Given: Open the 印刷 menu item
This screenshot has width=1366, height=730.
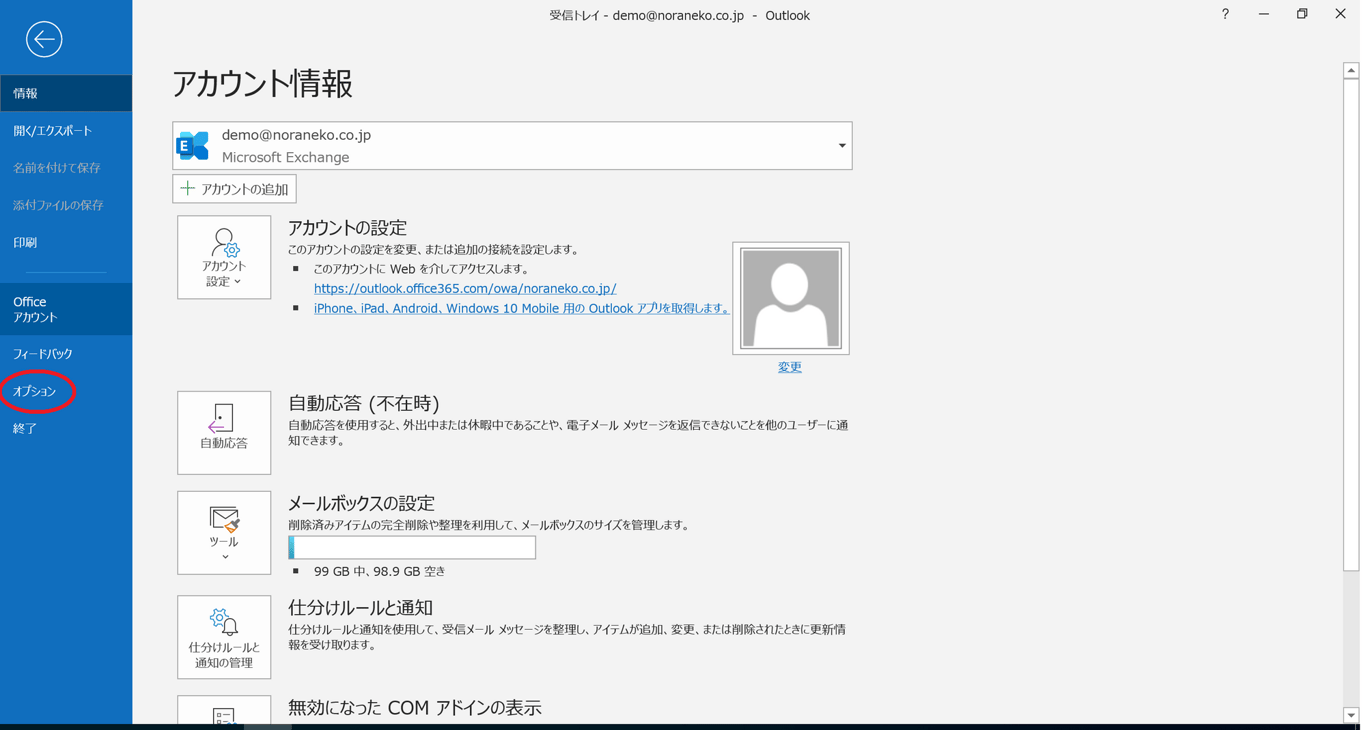Looking at the screenshot, I should pyautogui.click(x=66, y=242).
